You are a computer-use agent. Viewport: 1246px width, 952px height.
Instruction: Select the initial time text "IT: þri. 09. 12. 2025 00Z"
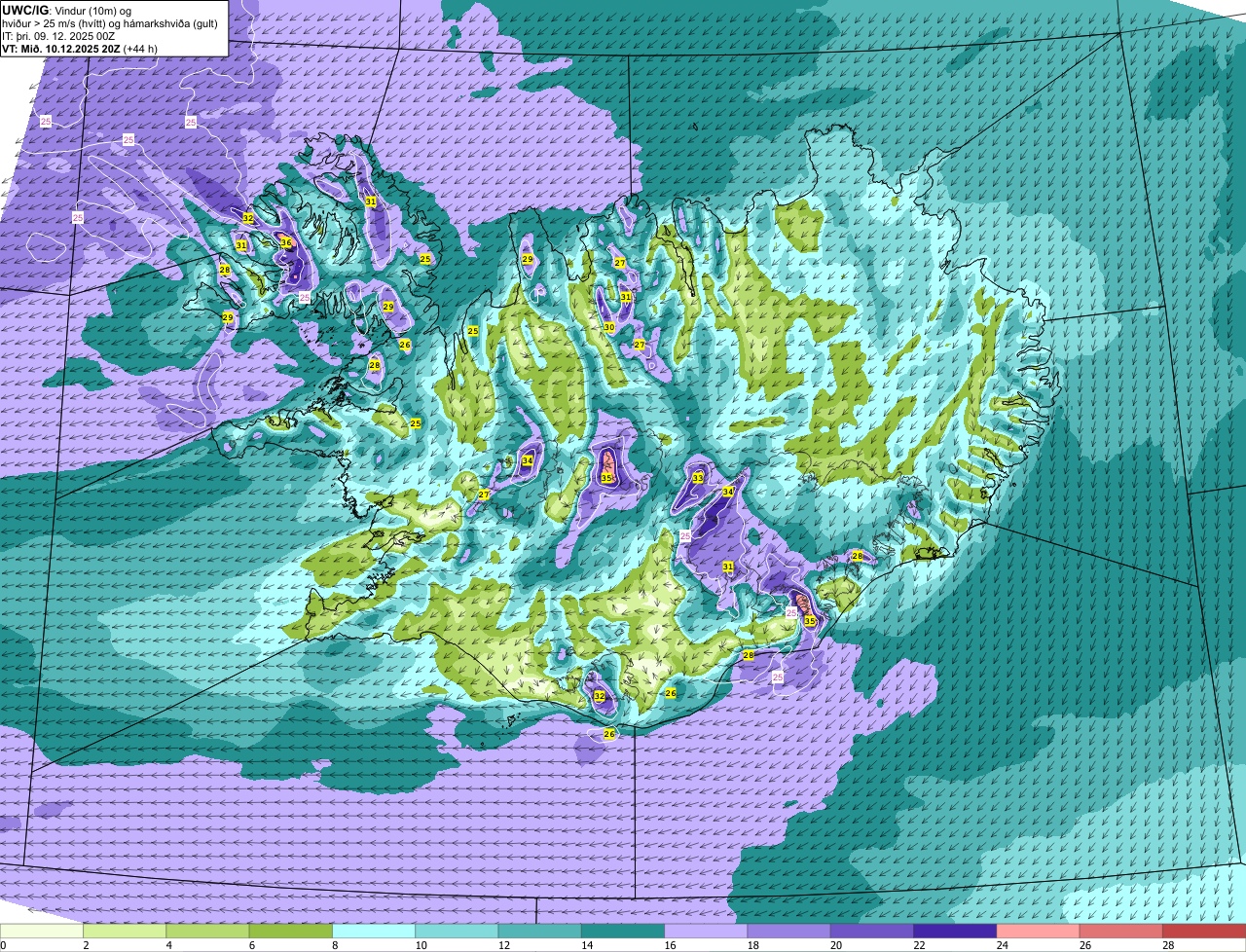[x=56, y=35]
